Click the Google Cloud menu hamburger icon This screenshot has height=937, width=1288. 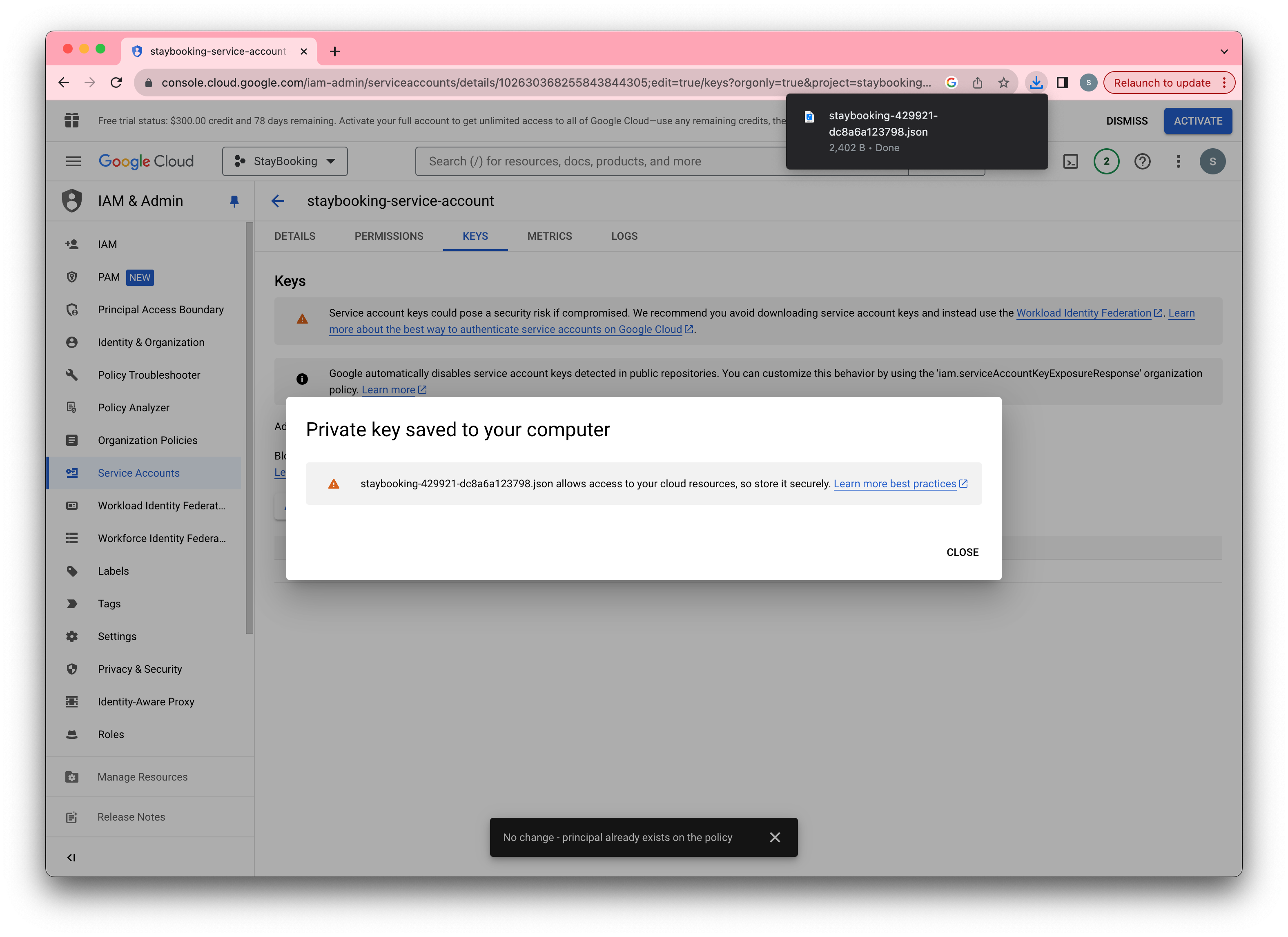click(x=72, y=161)
